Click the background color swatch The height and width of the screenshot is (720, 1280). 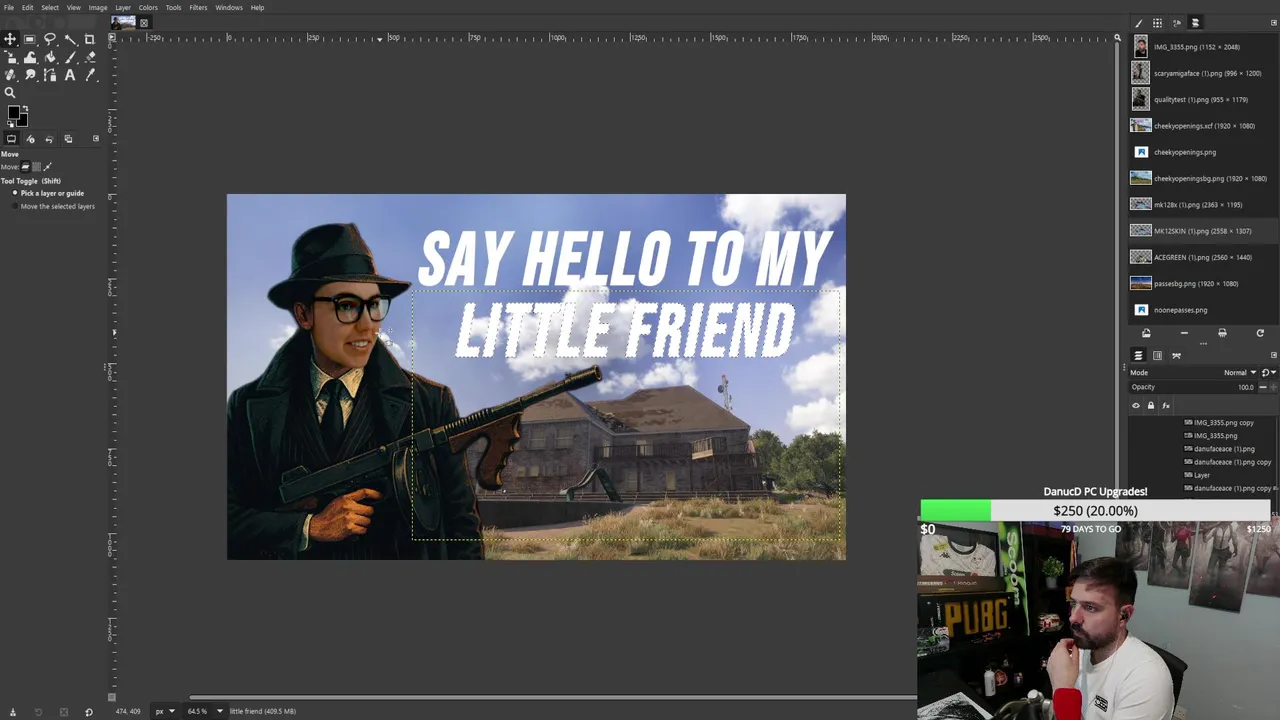point(22,121)
